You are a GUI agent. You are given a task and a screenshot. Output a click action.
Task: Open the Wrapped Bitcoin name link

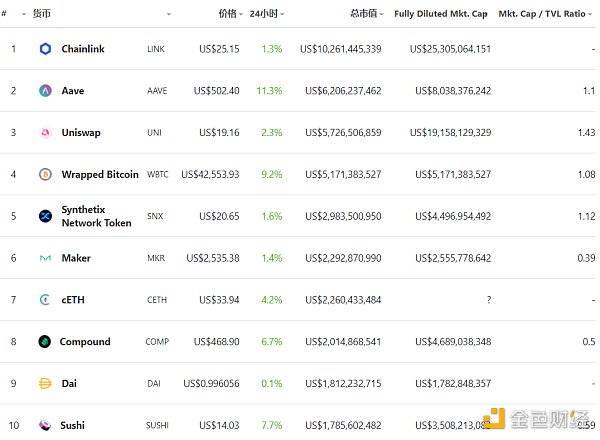point(100,175)
